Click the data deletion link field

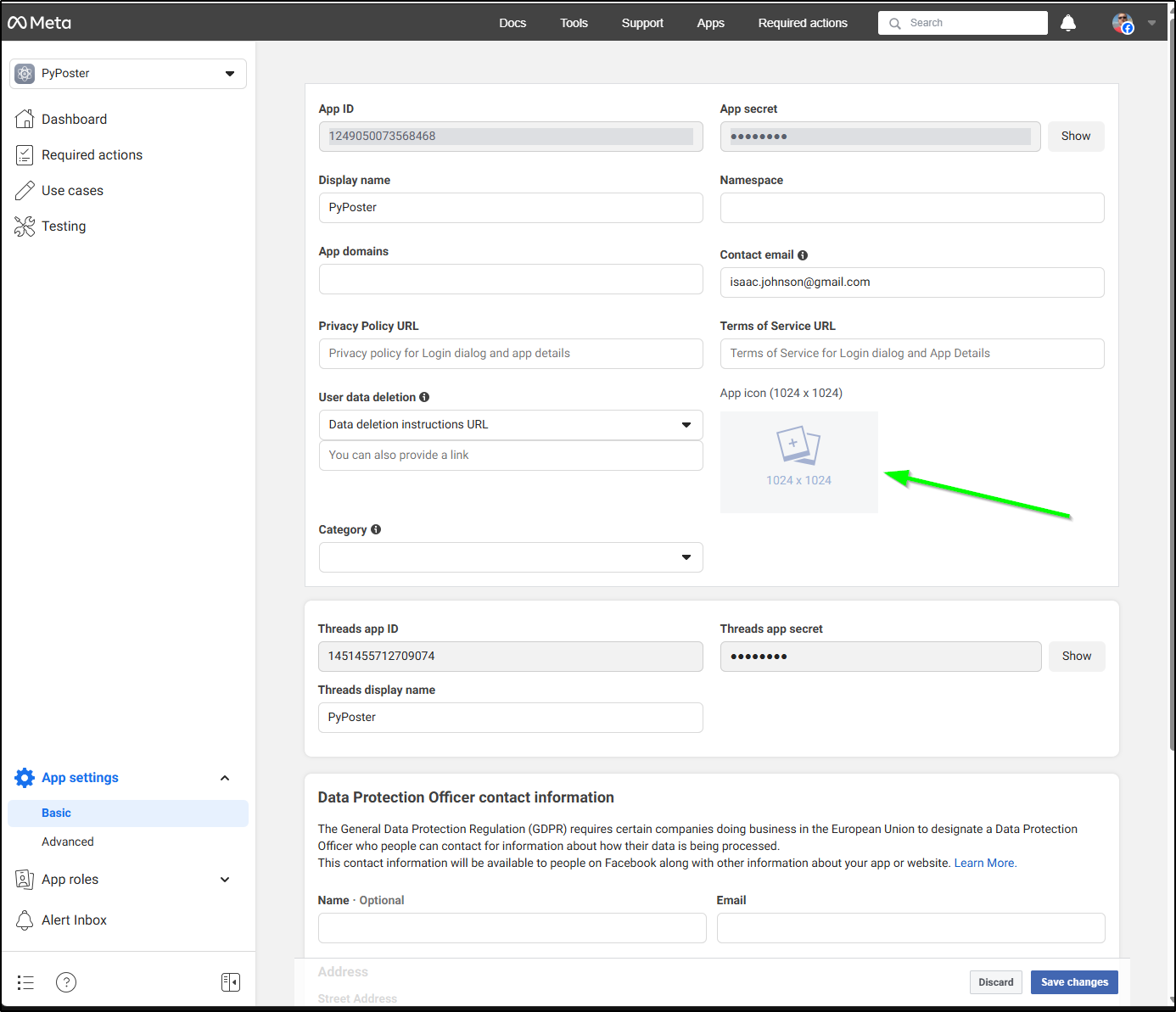[511, 456]
